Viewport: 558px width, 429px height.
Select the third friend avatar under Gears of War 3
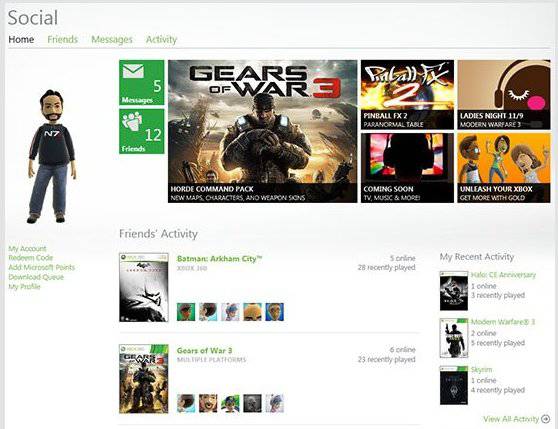pos(230,403)
